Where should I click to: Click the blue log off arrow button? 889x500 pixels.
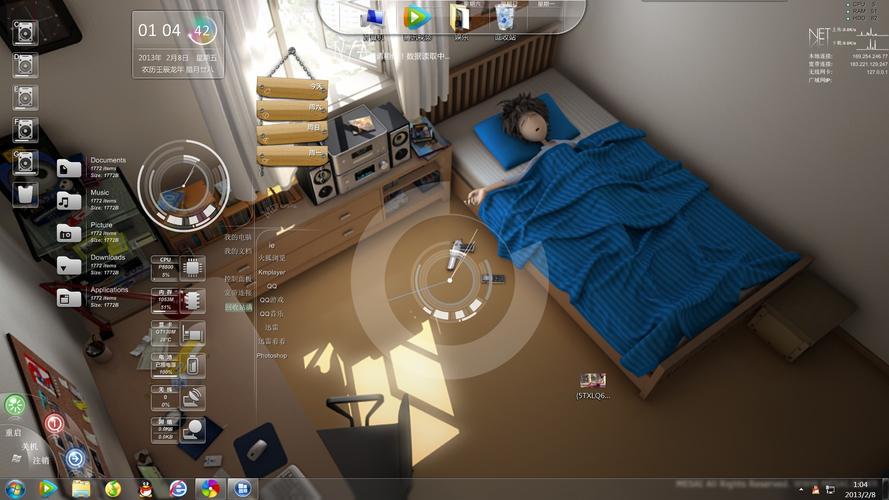pos(75,459)
